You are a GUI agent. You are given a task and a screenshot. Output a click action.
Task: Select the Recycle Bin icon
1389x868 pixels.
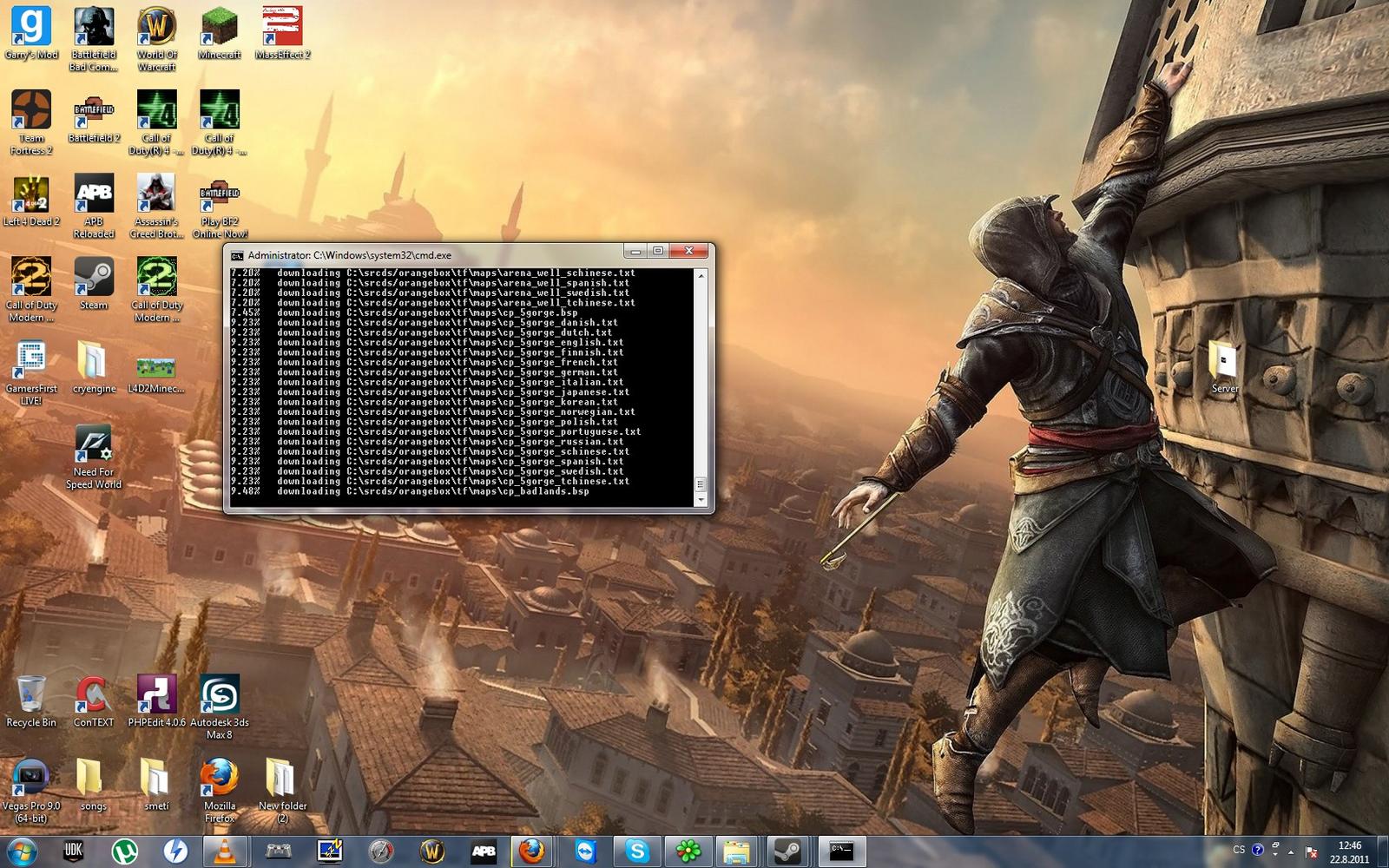click(x=31, y=695)
